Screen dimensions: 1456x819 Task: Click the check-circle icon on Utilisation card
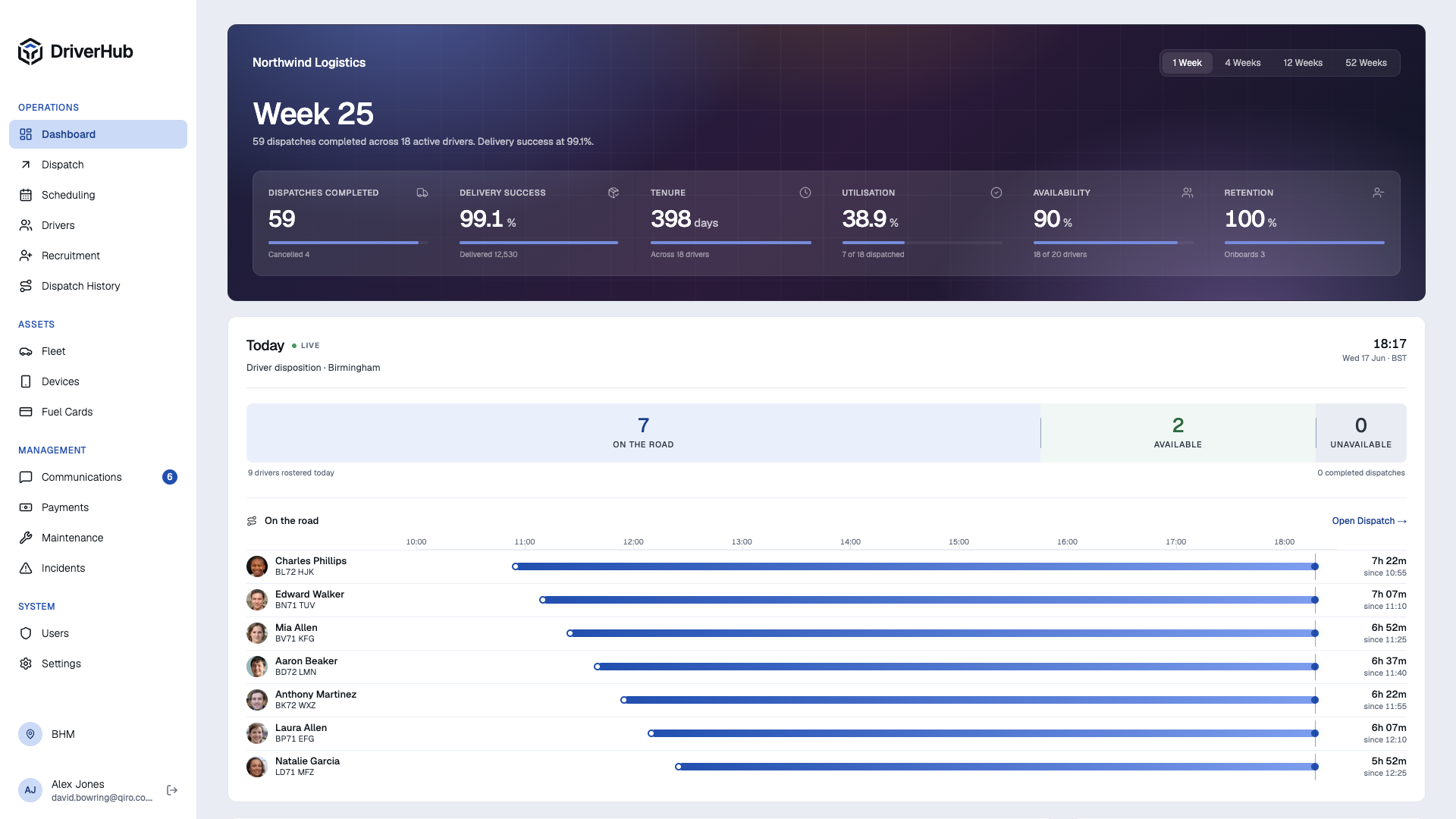click(996, 193)
